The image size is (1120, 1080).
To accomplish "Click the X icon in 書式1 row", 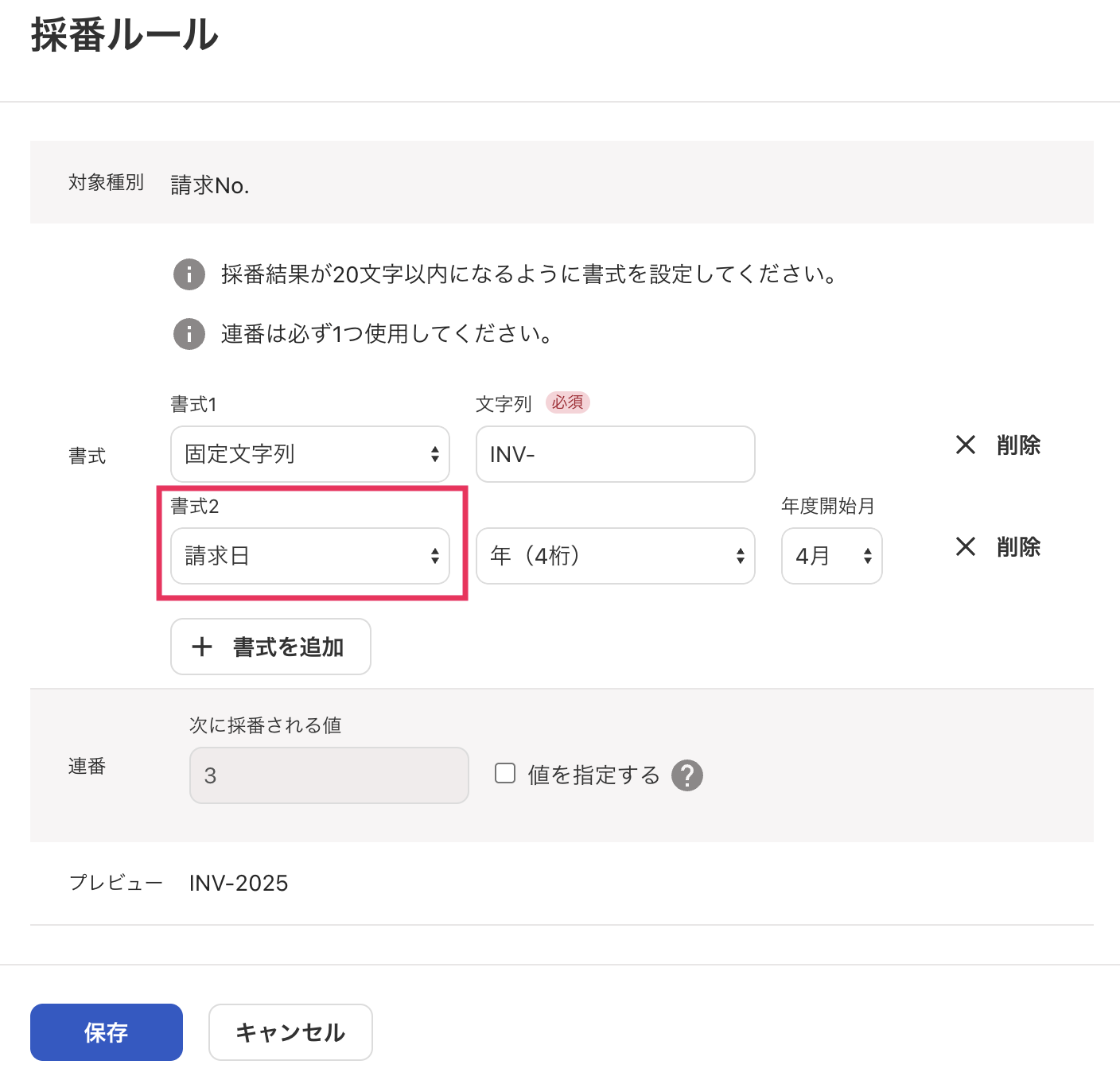I will click(x=966, y=445).
